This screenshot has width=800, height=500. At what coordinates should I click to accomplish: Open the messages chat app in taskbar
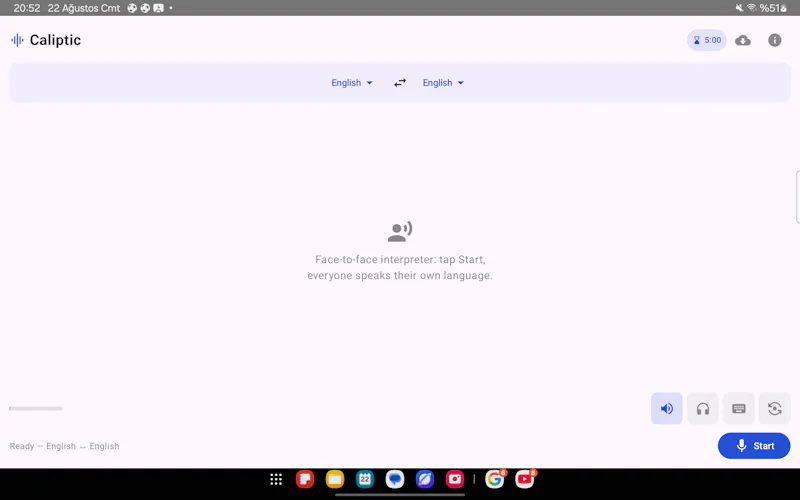(x=395, y=479)
